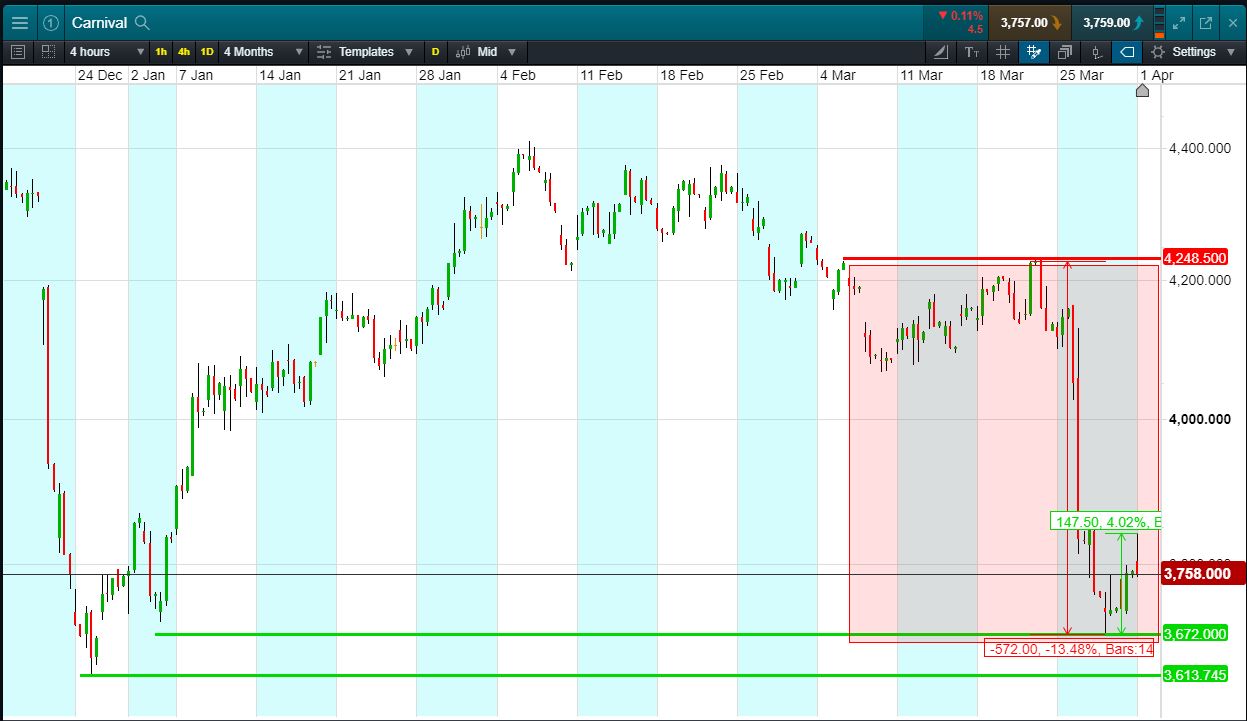Click the candlestick pattern tool icon
The image size is (1247, 721).
pyautogui.click(x=1097, y=52)
